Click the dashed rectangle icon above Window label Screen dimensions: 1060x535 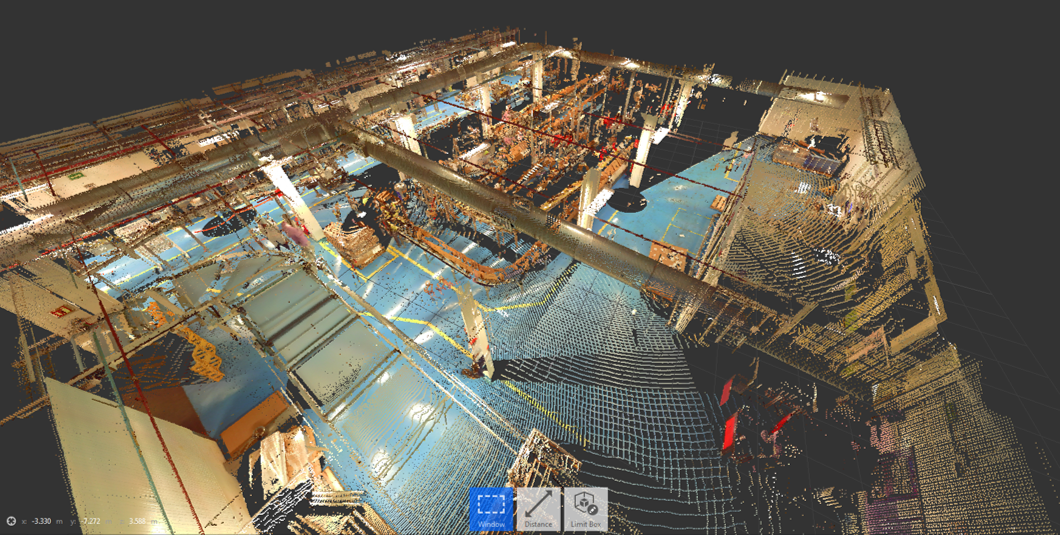pos(491,503)
